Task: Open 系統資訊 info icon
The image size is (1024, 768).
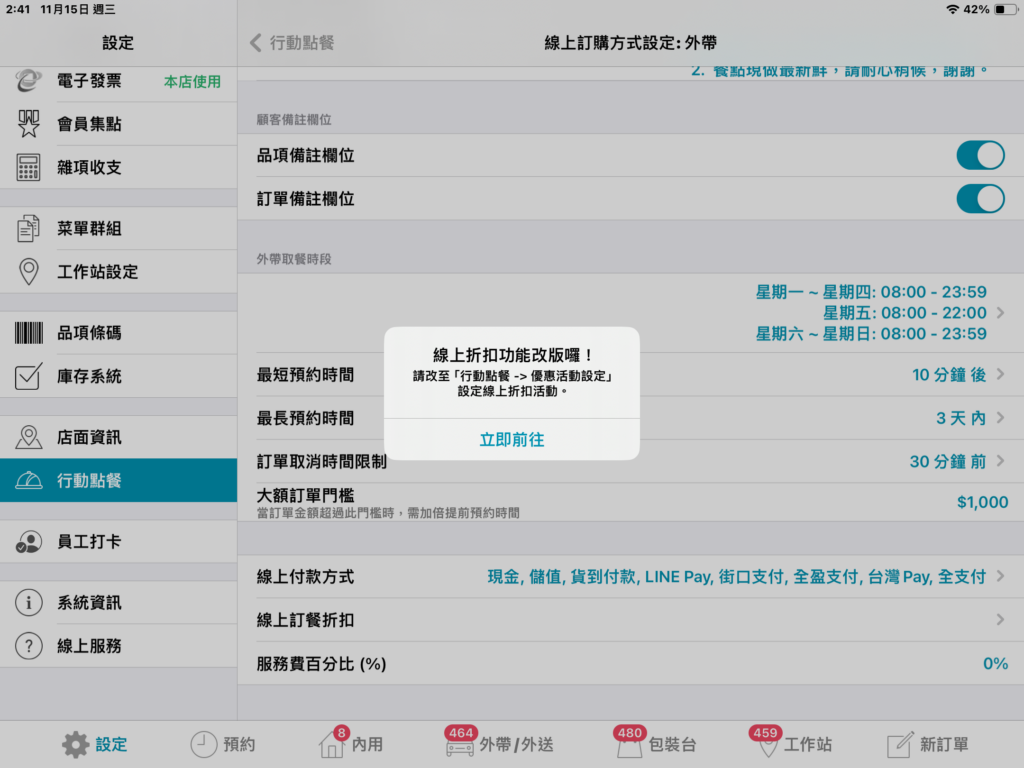Action: coord(29,603)
